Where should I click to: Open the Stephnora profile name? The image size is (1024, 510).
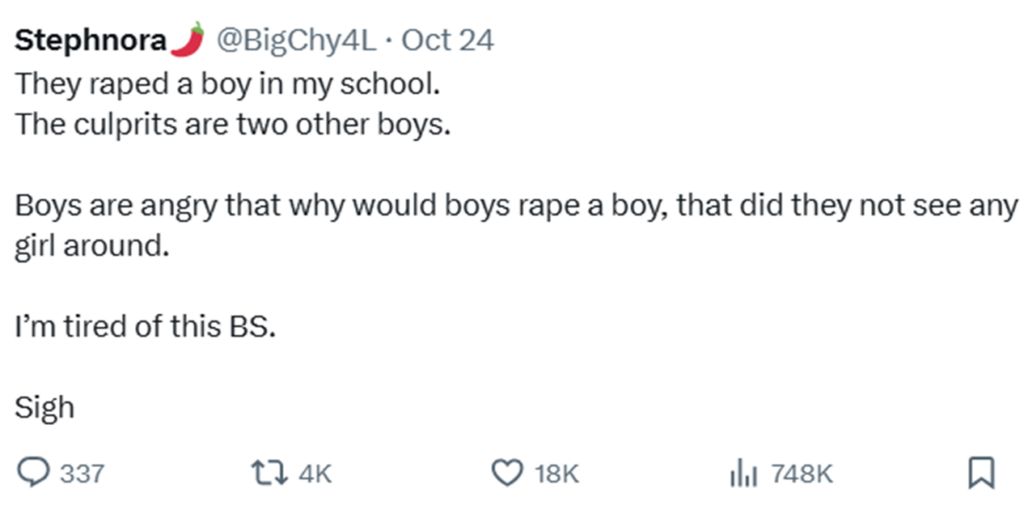point(90,40)
